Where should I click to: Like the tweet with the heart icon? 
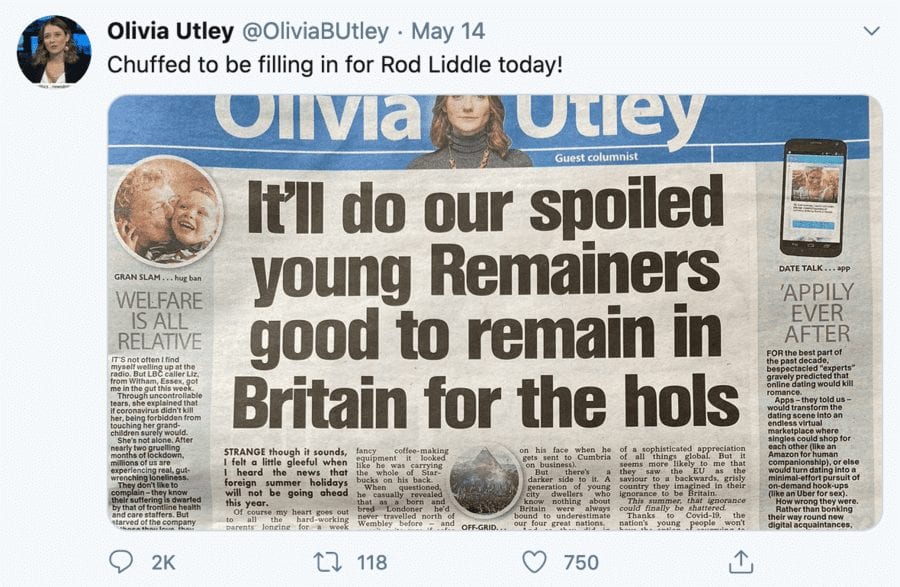(535, 562)
